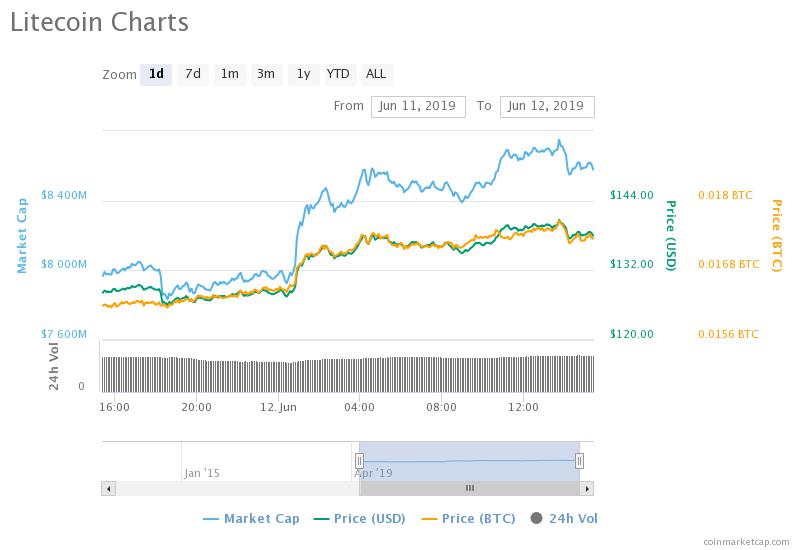
Task: Toggle 24h Vol series in legend
Action: (564, 518)
